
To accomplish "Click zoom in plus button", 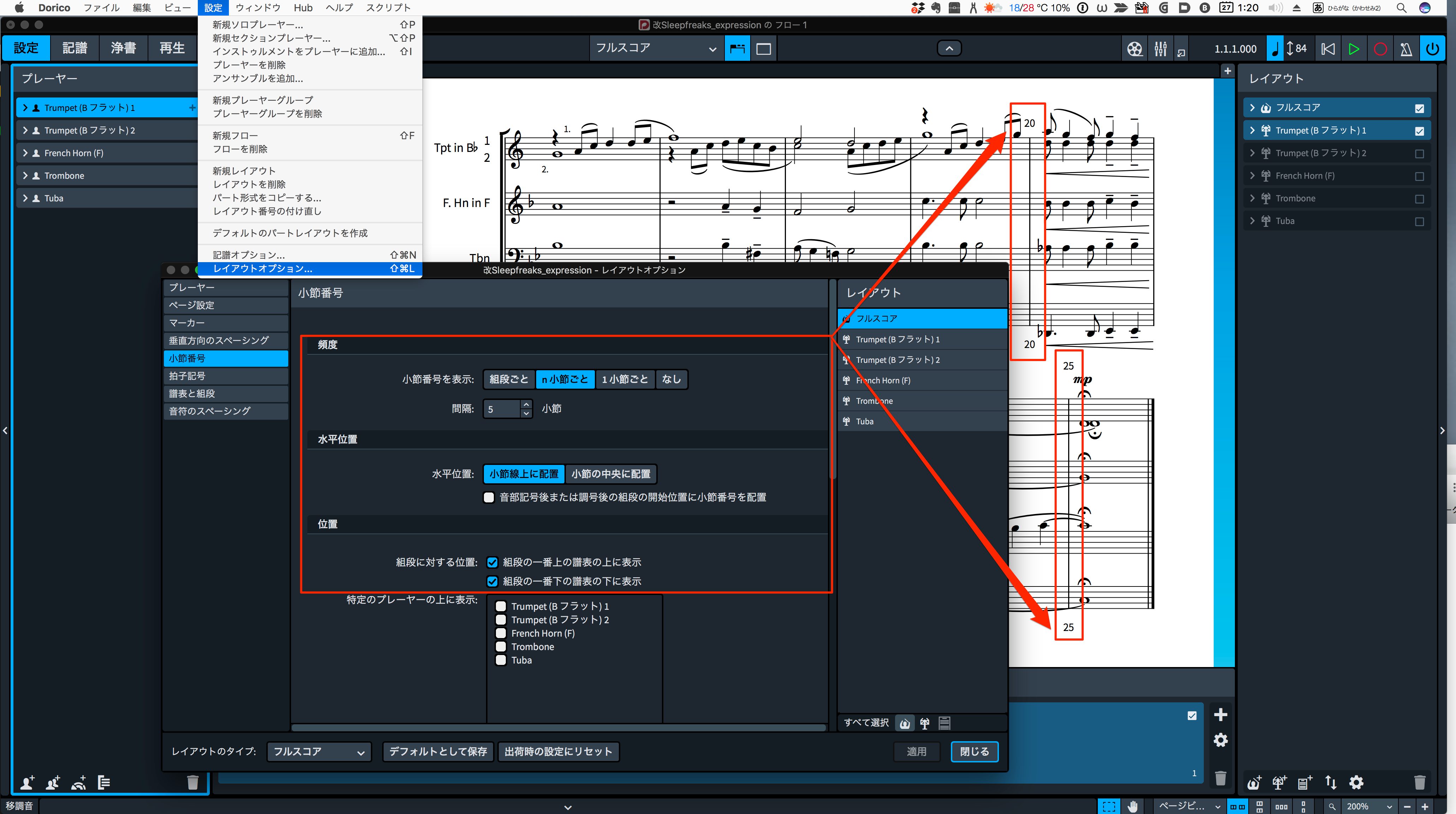I will (x=1425, y=807).
